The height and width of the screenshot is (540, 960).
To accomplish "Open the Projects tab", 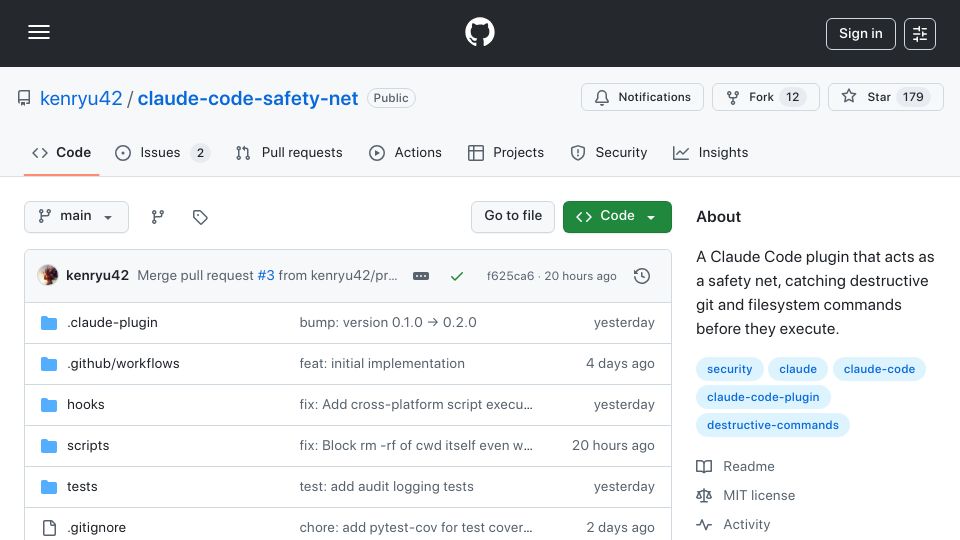I will coord(506,152).
